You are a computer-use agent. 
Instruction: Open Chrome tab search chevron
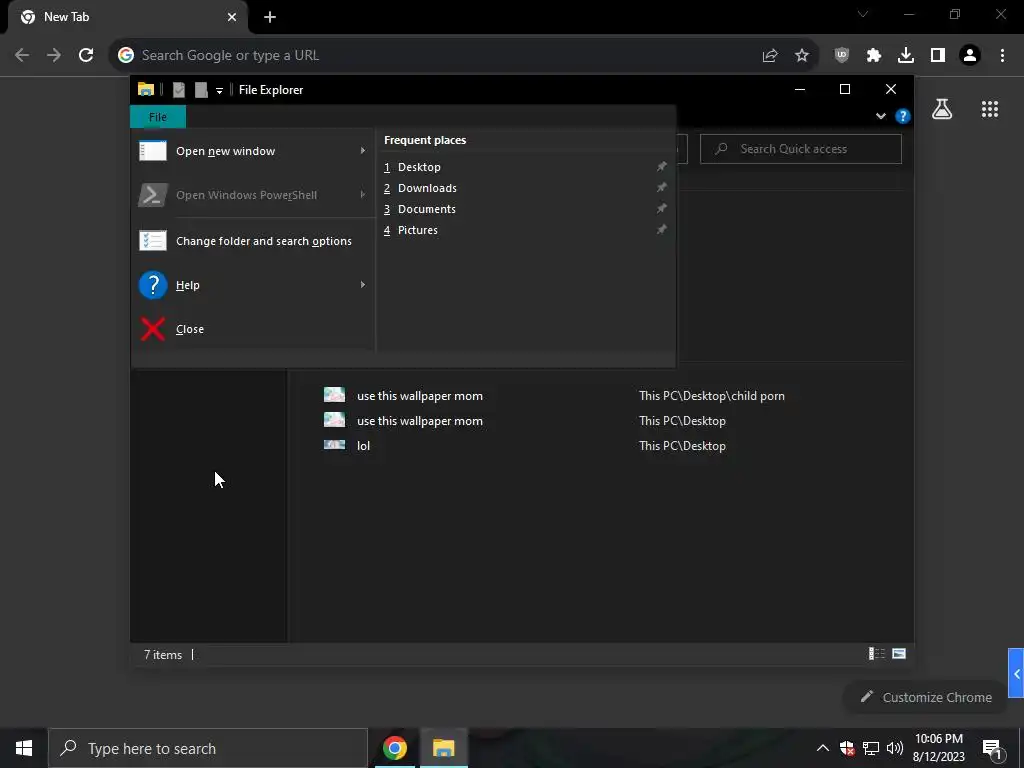tap(863, 14)
